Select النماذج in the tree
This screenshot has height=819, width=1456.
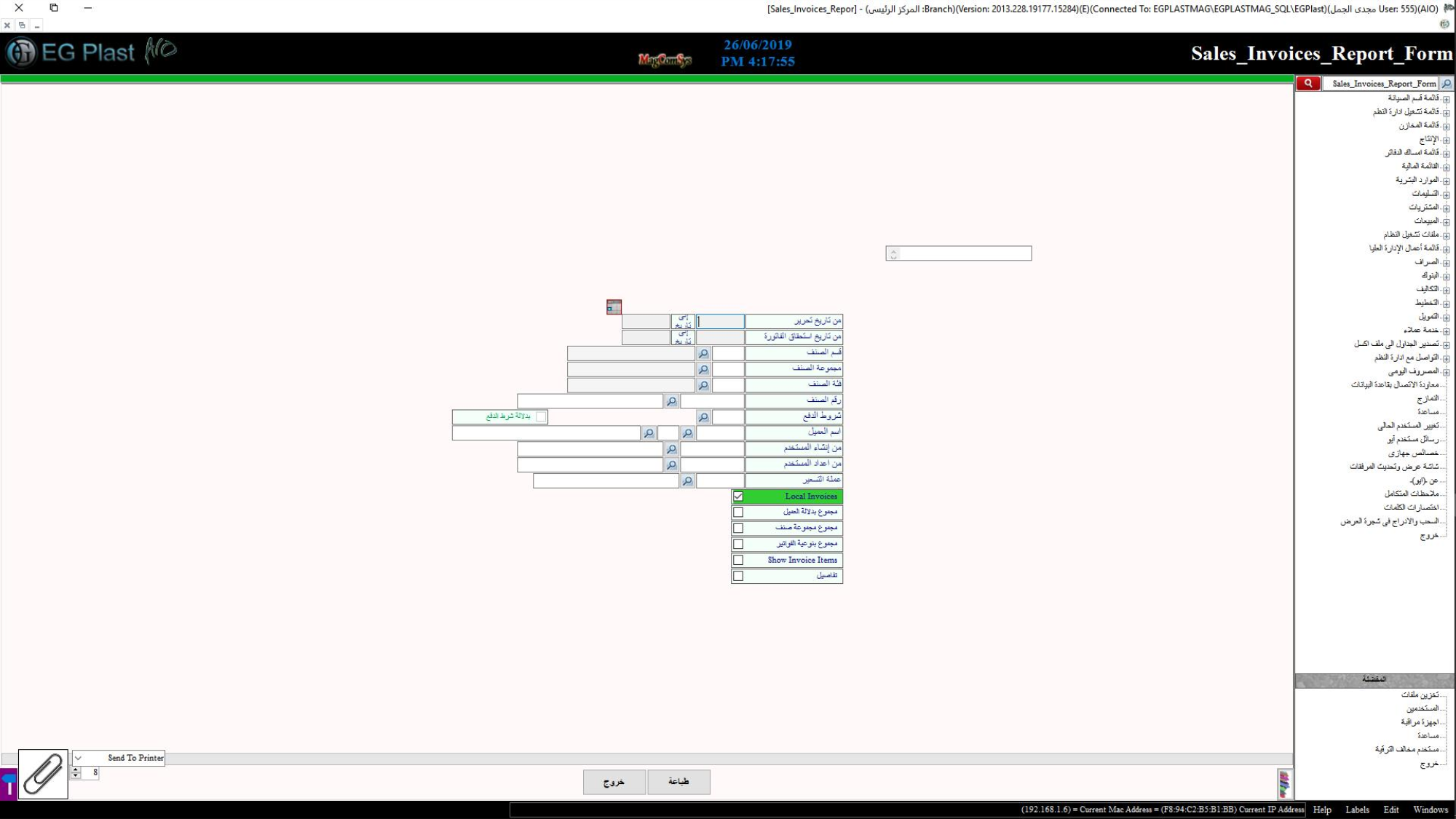(1428, 399)
